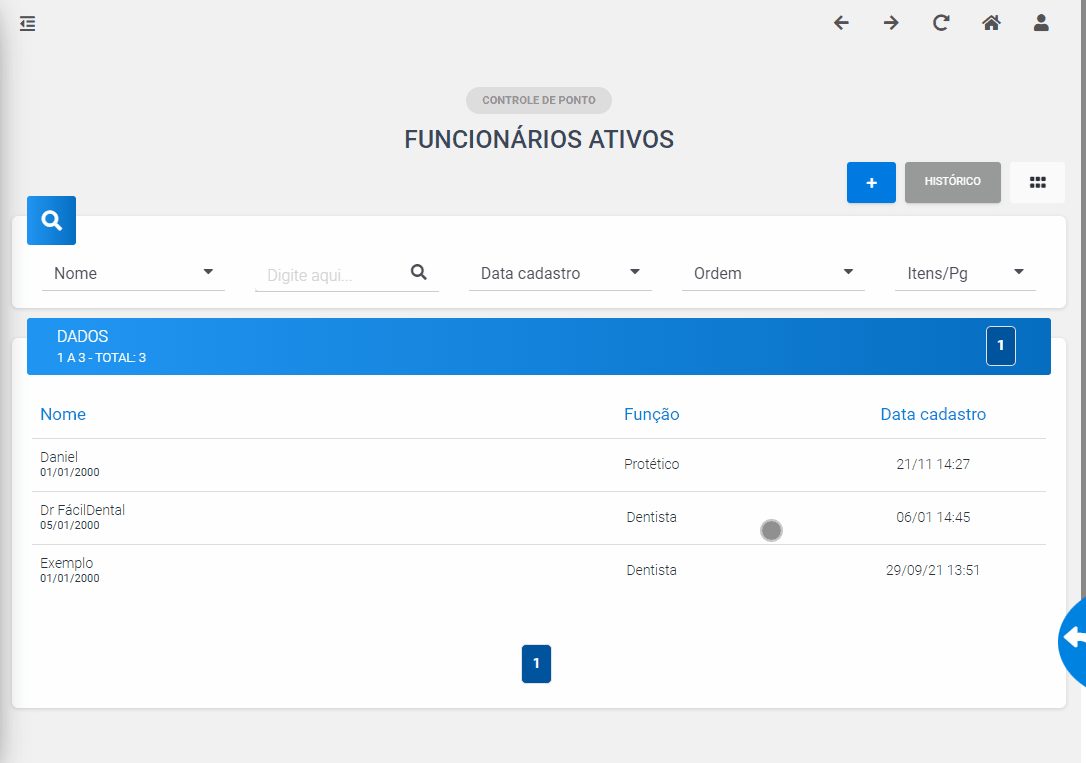Click the Controle de Ponto badge
Viewport: 1086px width, 763px height.
[539, 100]
